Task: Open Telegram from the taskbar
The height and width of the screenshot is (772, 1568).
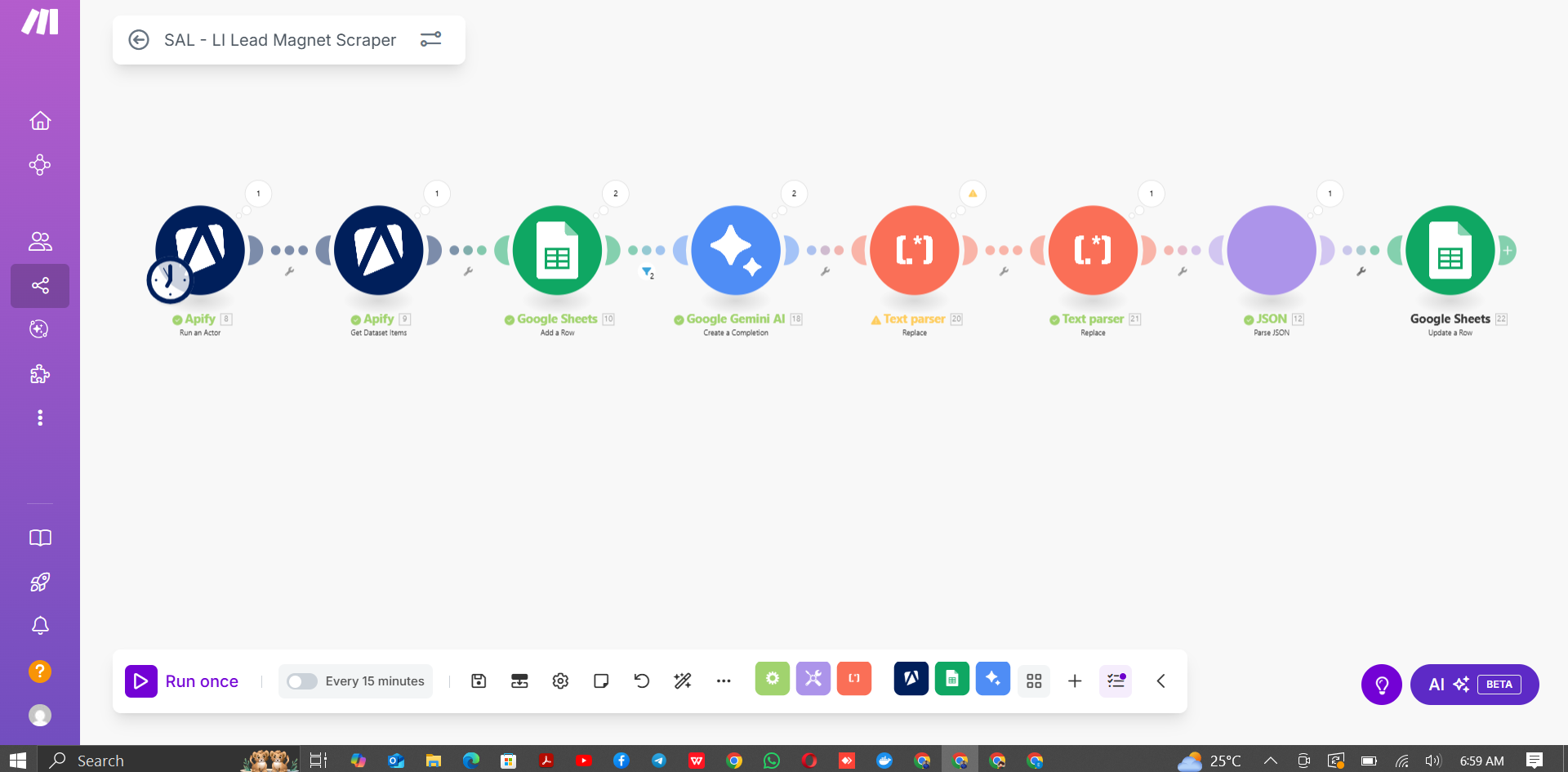Action: click(659, 761)
